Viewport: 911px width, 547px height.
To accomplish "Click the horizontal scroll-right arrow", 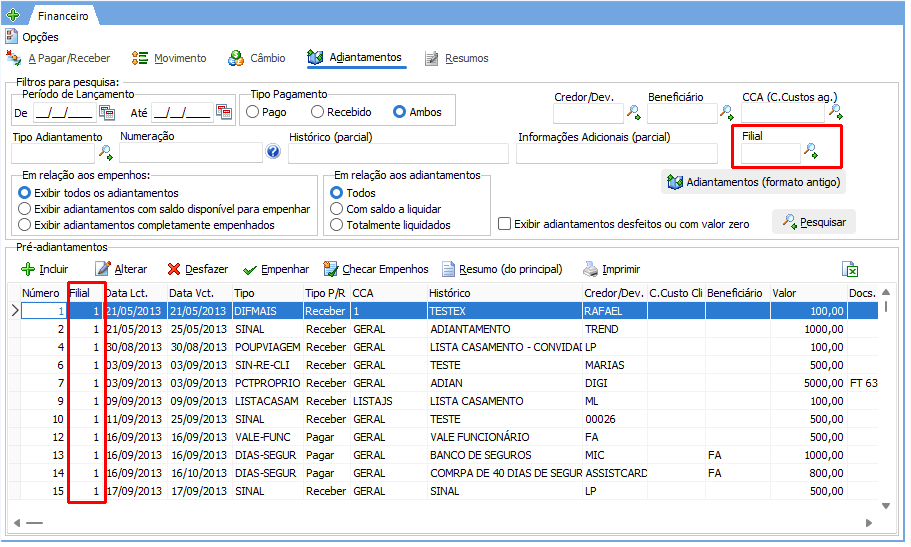I will [x=869, y=523].
